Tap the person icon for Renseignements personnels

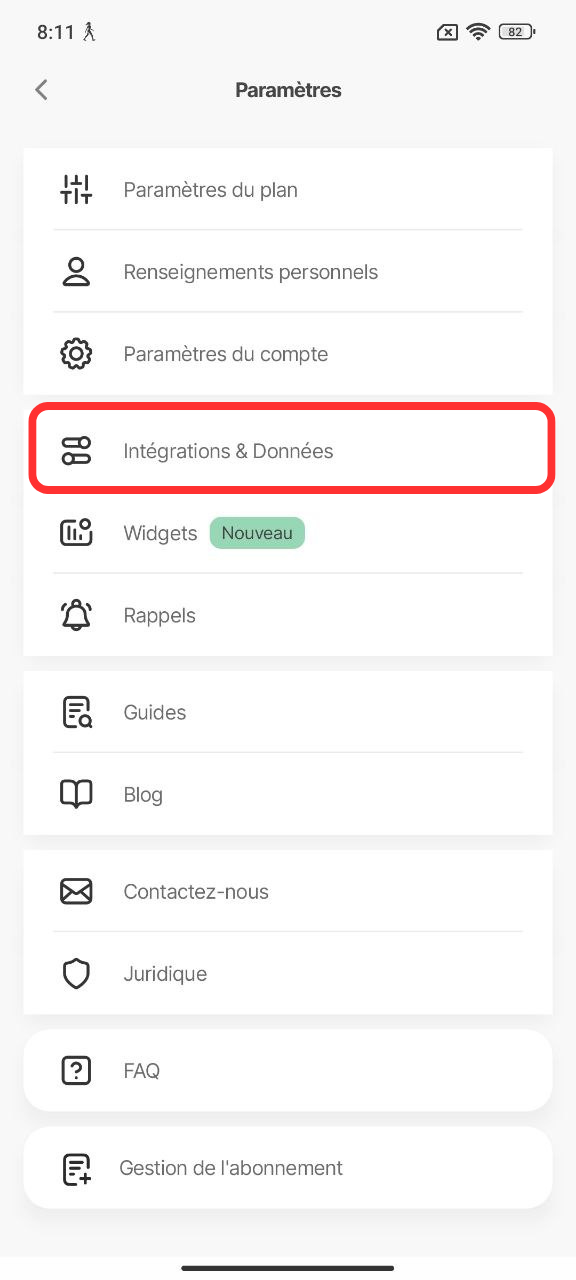[76, 271]
